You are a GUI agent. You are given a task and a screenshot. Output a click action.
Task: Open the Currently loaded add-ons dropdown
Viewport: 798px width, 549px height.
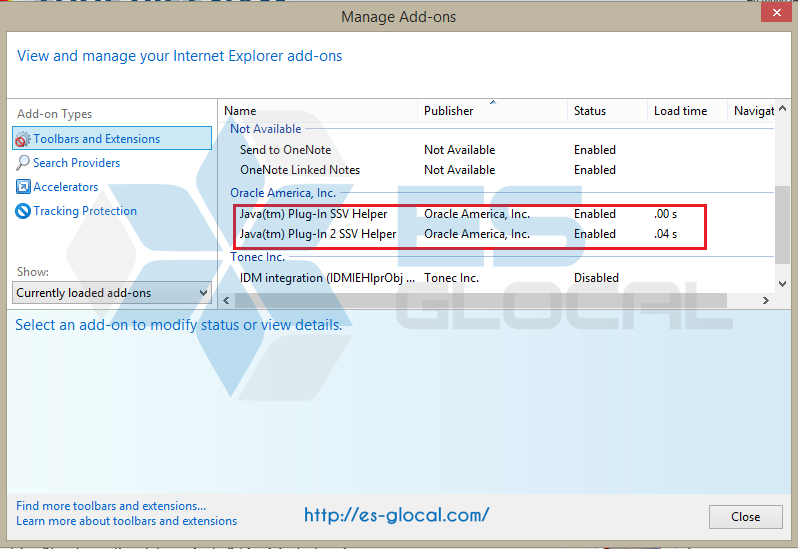(x=111, y=293)
